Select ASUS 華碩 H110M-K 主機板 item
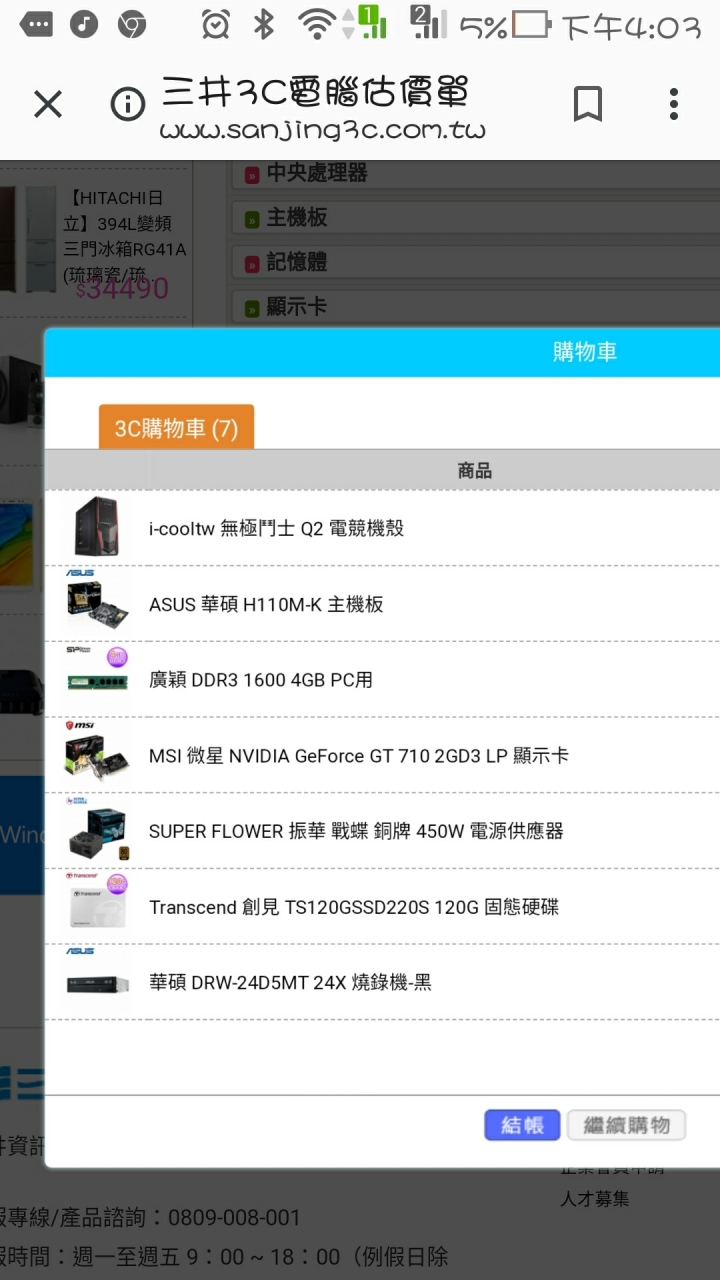This screenshot has height=1280, width=720. click(266, 604)
